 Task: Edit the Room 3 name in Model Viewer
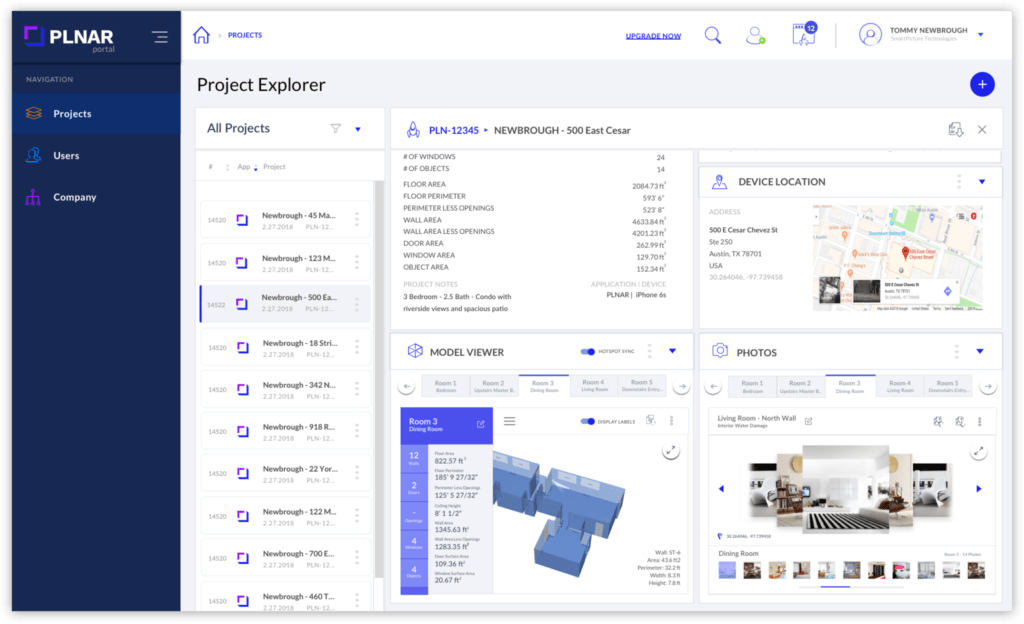(481, 424)
